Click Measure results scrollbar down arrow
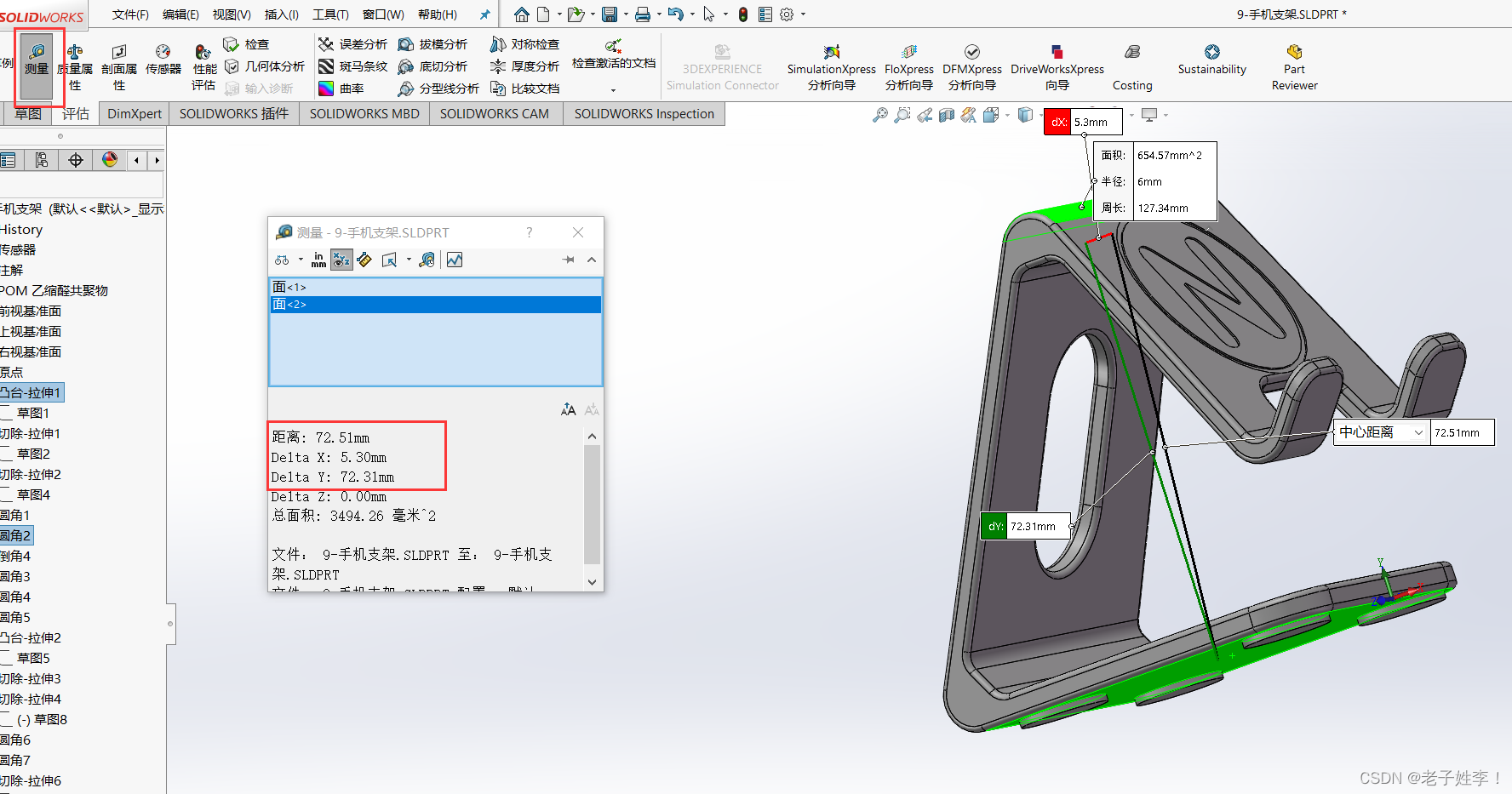The image size is (1512, 794). click(592, 582)
